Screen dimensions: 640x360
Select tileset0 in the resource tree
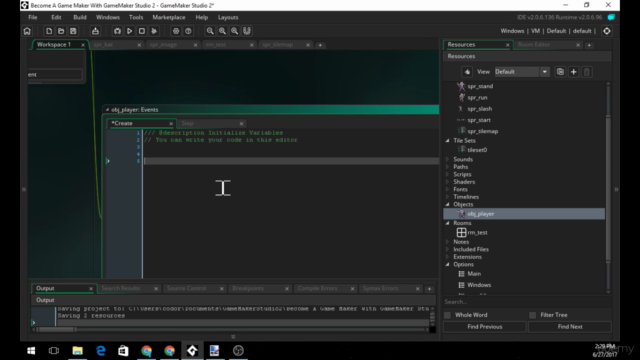[x=477, y=150]
